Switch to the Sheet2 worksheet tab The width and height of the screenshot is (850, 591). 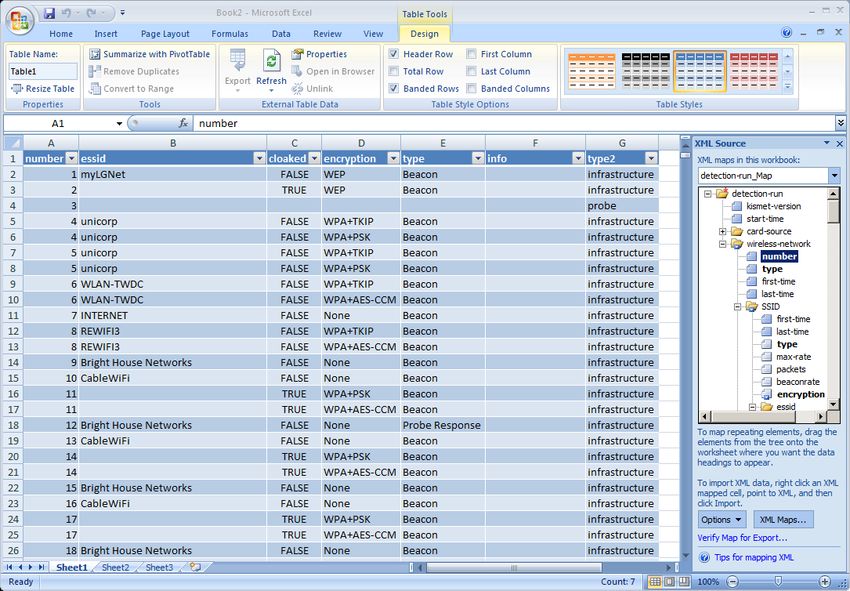tap(115, 568)
